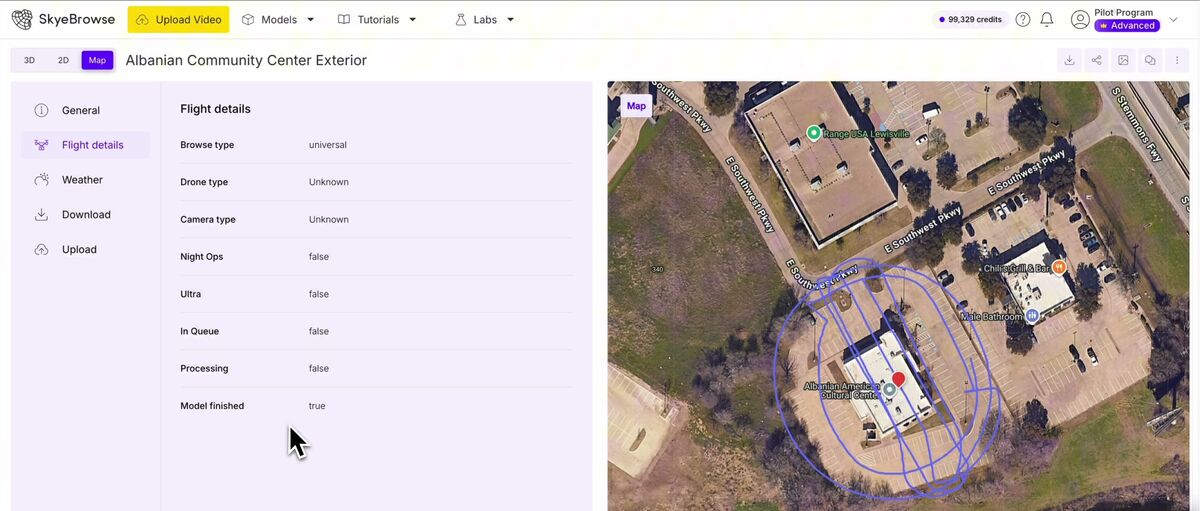Click the image gallery icon in toolbar
The height and width of the screenshot is (511, 1200).
point(1124,60)
